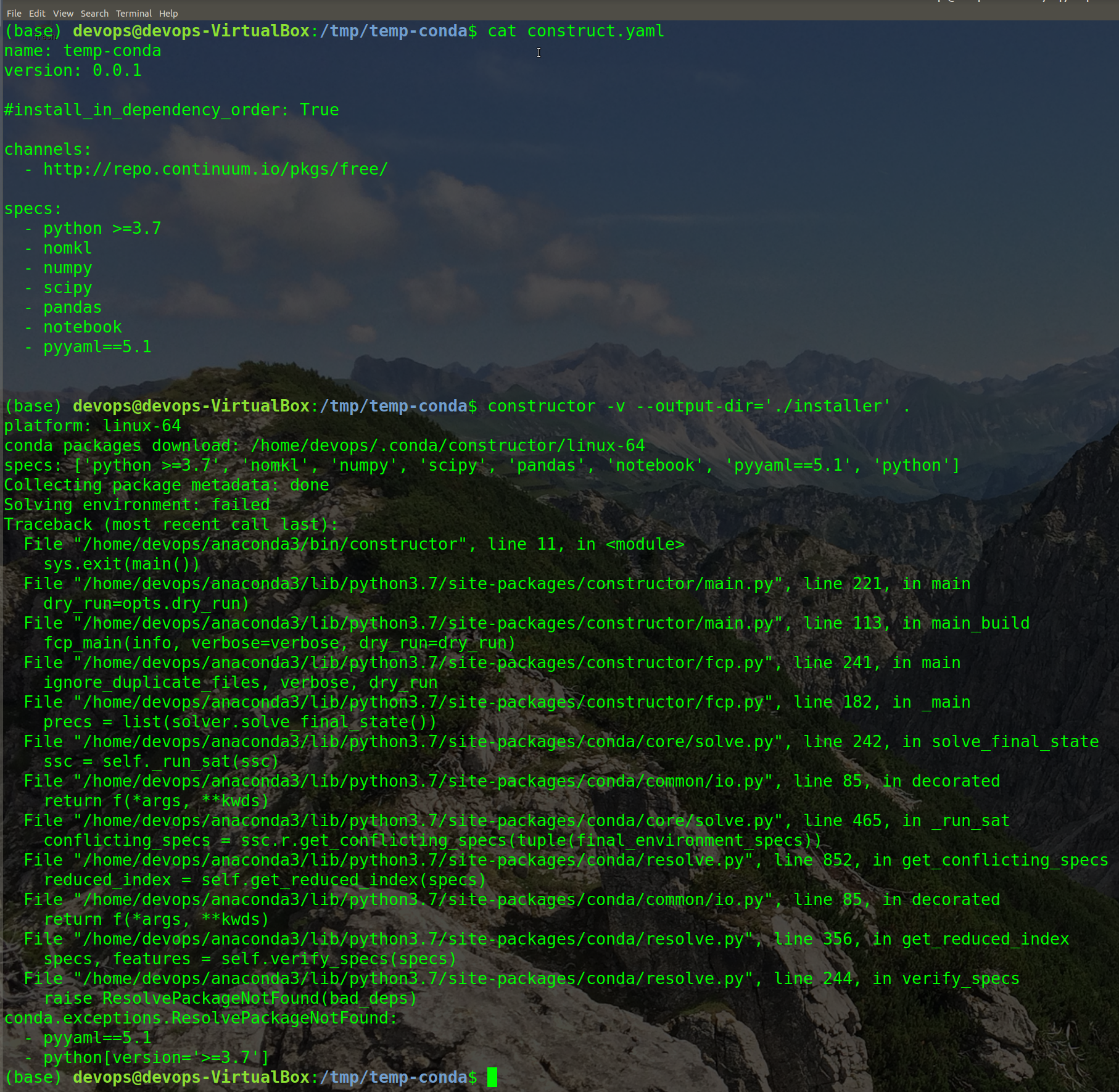The width and height of the screenshot is (1119, 1092).
Task: Click the 'Solving environment: failed' line
Action: coord(136,504)
